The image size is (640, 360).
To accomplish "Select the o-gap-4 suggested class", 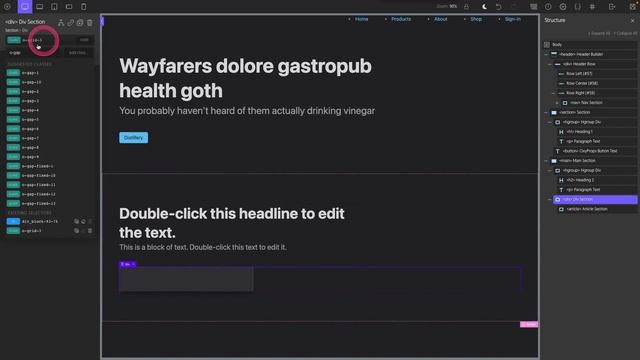I will [31, 110].
